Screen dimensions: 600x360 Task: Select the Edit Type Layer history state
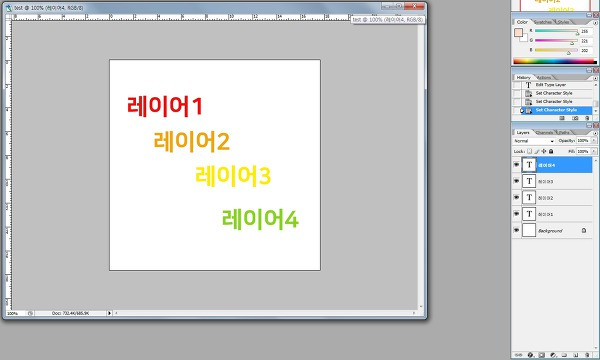click(x=557, y=85)
